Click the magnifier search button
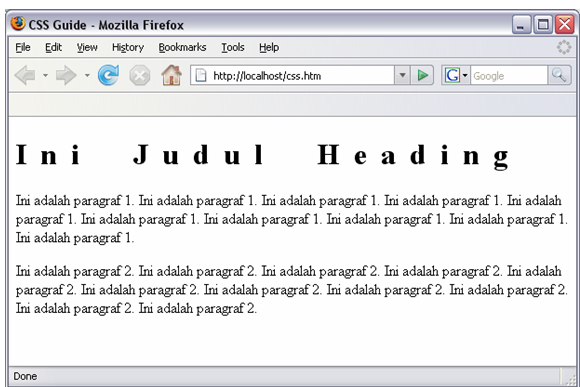This screenshot has width=580, height=387. pos(559,75)
